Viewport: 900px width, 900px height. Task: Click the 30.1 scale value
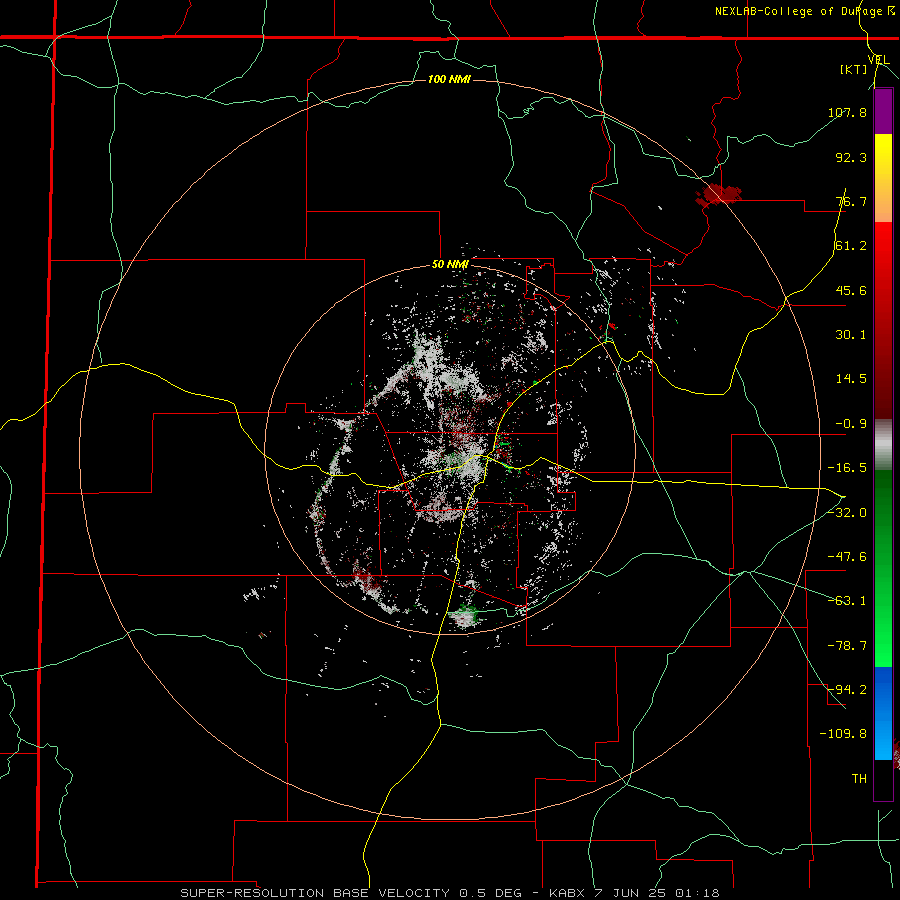851,335
